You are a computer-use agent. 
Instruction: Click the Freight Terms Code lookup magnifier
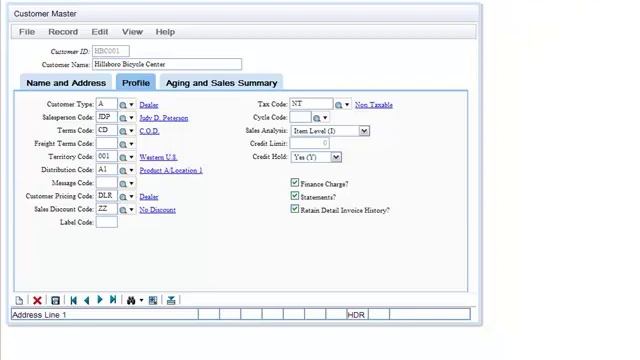(x=123, y=144)
